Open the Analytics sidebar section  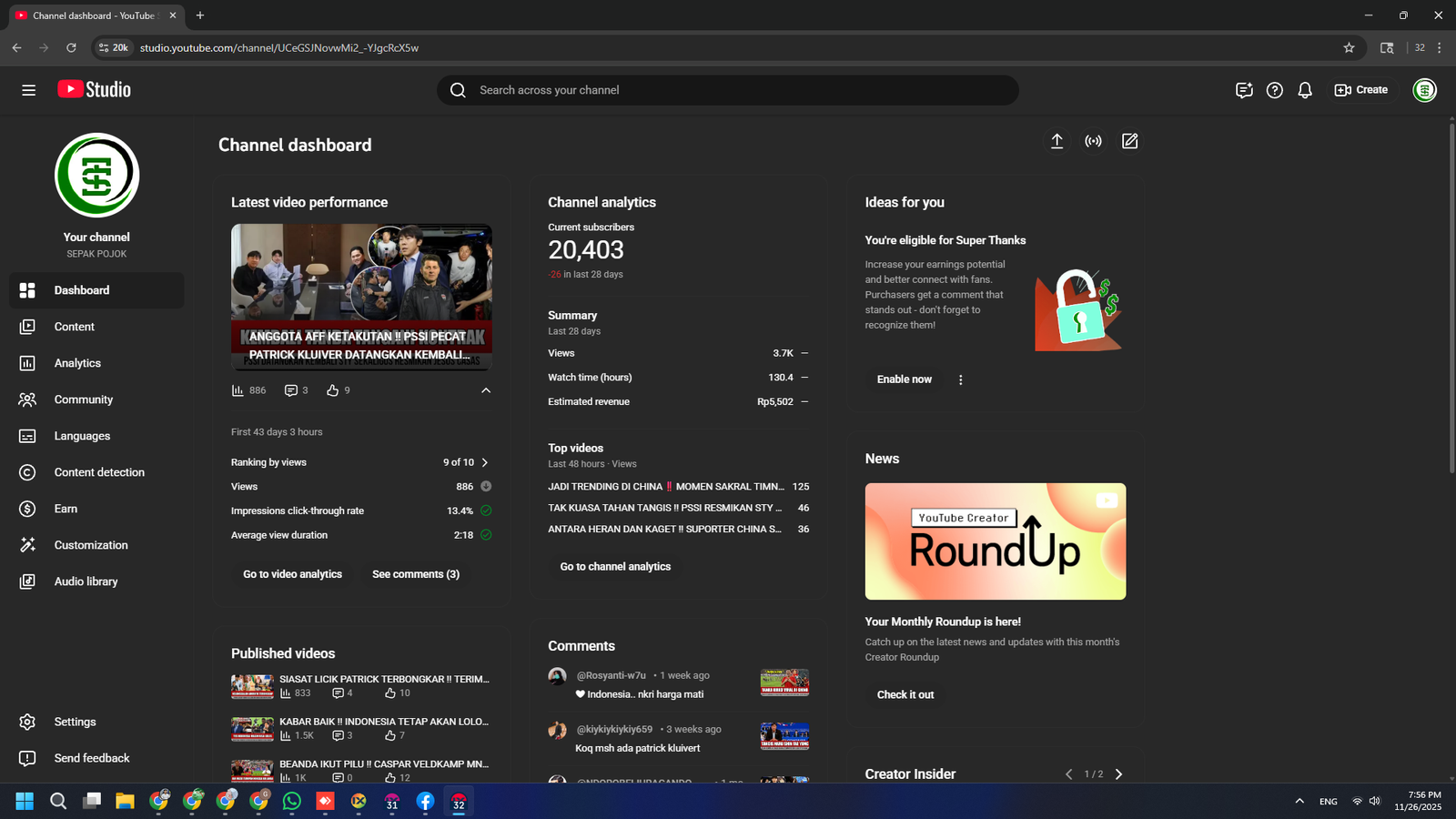[x=77, y=363]
